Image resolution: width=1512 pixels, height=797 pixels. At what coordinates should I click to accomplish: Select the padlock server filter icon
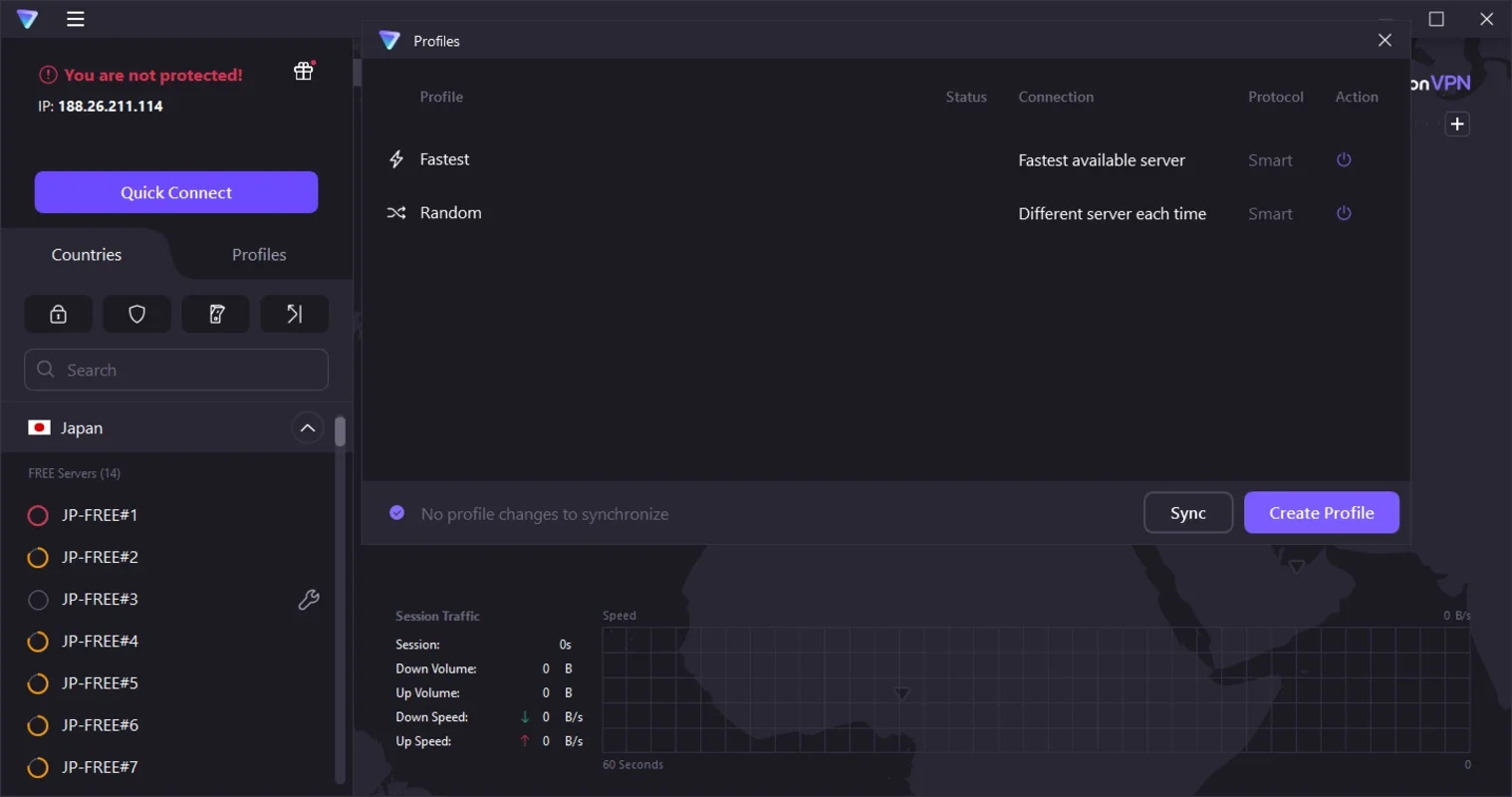point(58,314)
